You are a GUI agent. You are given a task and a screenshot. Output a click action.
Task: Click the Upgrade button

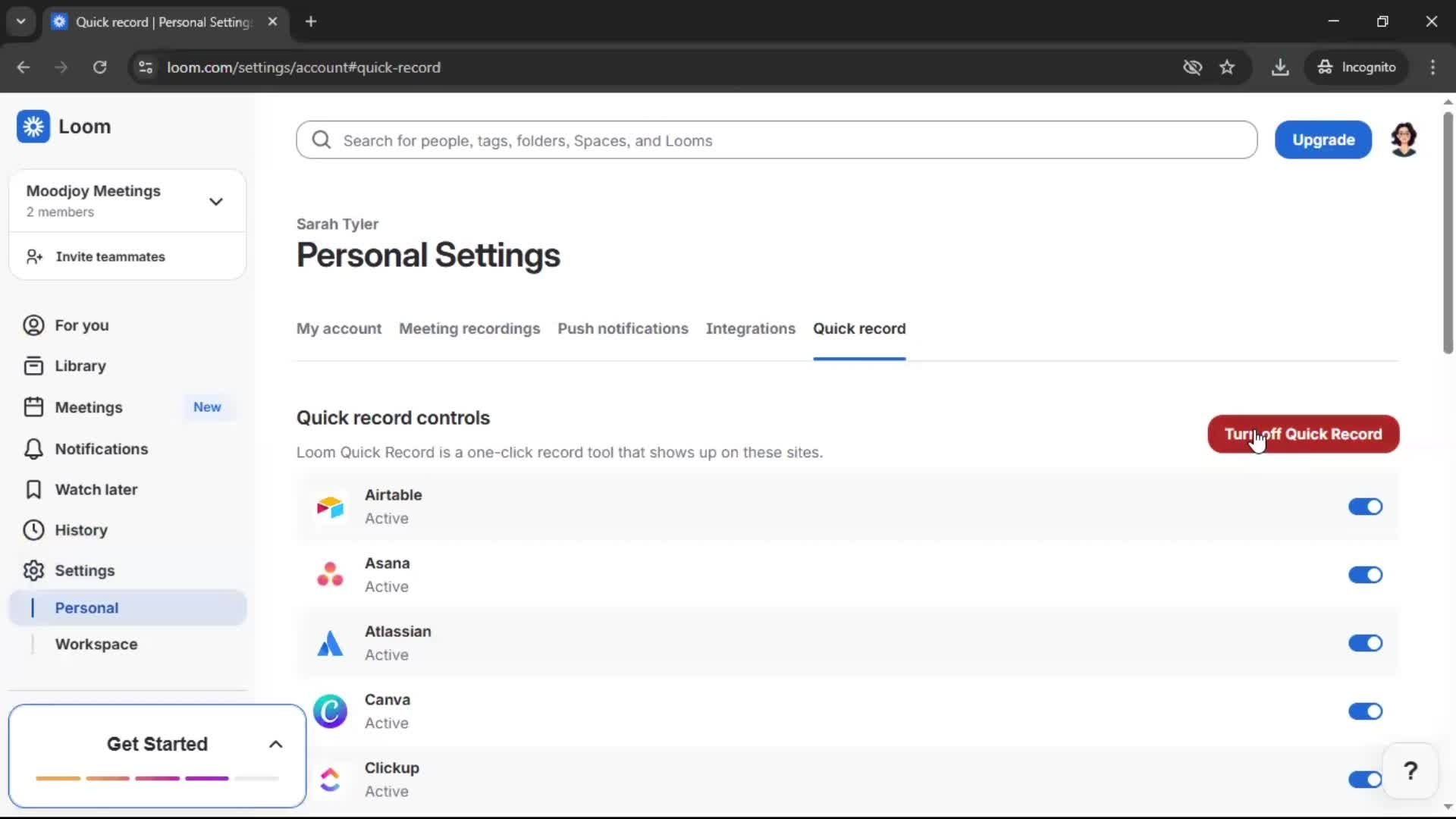[x=1323, y=140]
